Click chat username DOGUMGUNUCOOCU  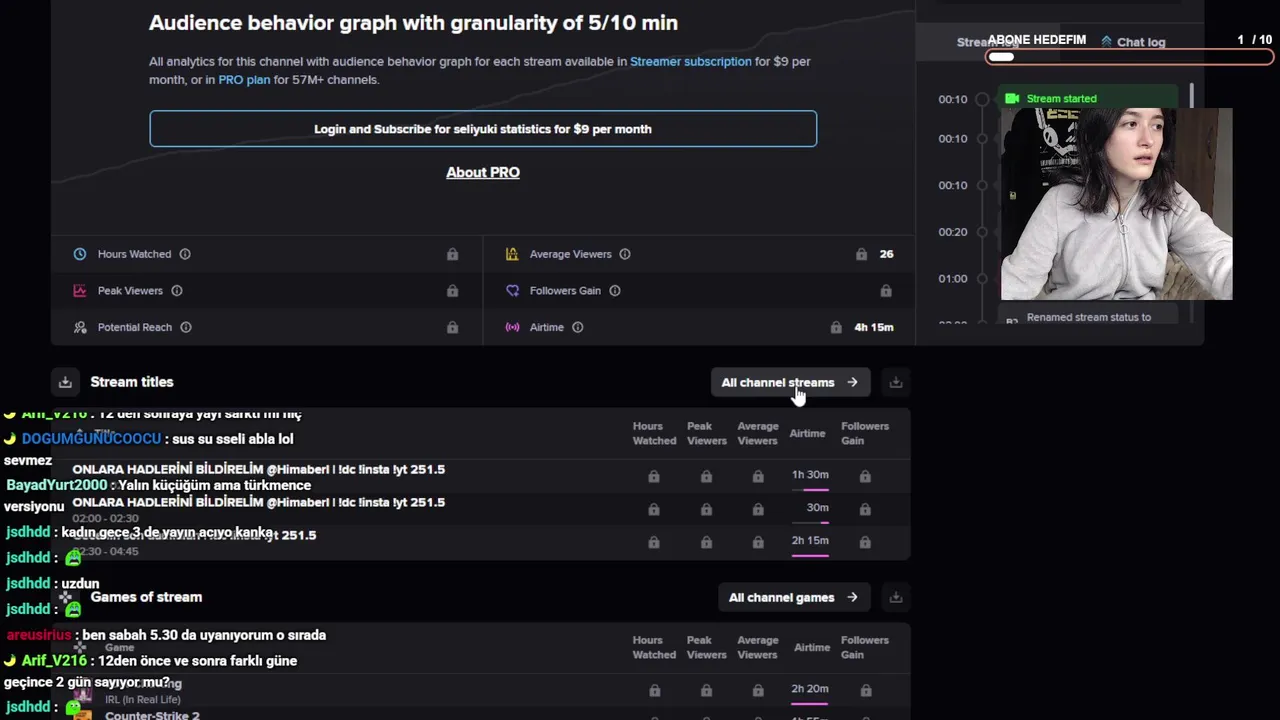click(x=91, y=439)
